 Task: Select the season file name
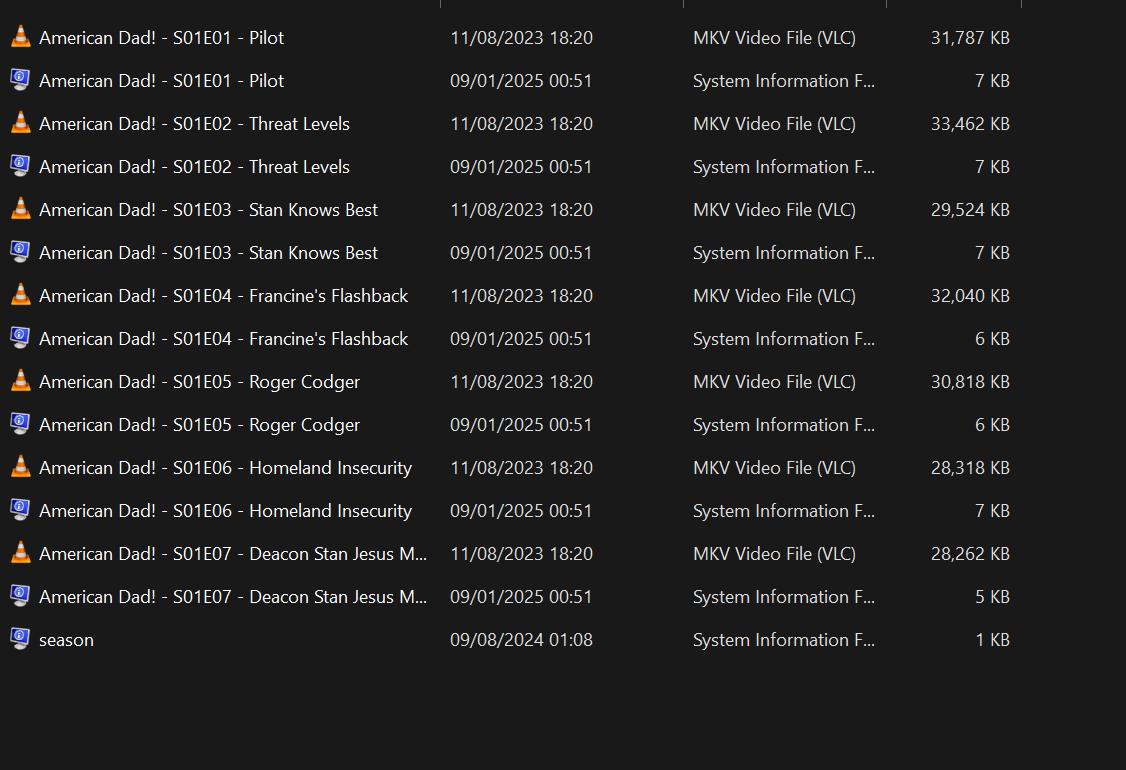[66, 640]
